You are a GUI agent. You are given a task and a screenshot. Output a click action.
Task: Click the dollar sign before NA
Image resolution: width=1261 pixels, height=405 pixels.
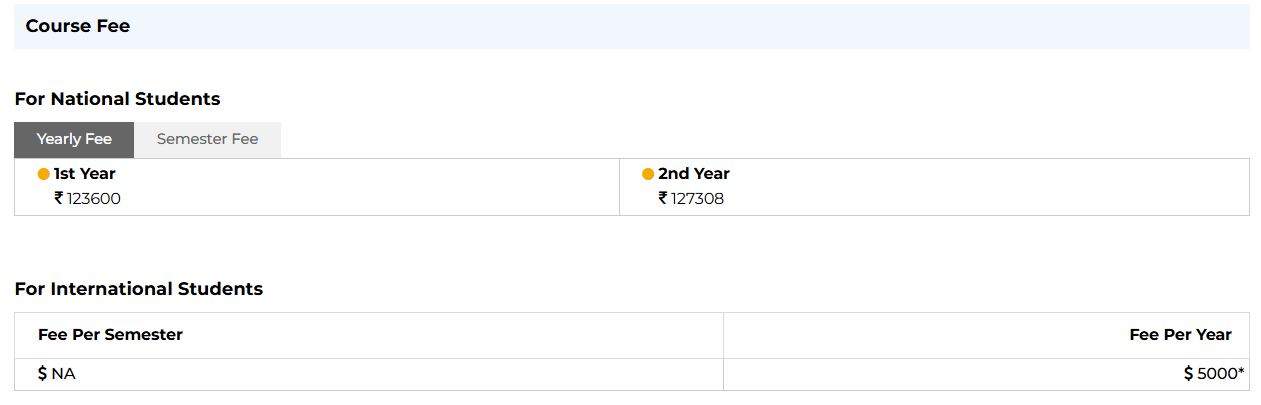click(x=42, y=373)
